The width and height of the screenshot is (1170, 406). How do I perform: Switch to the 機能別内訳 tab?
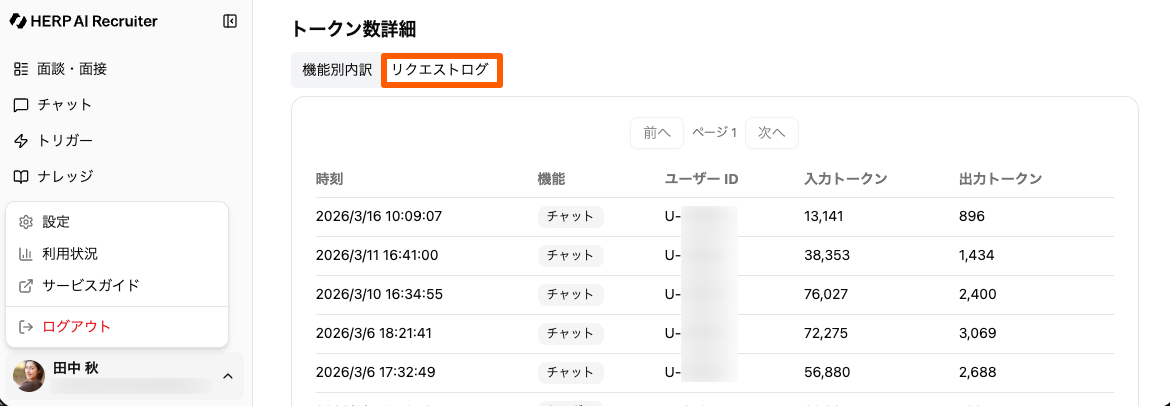337,70
